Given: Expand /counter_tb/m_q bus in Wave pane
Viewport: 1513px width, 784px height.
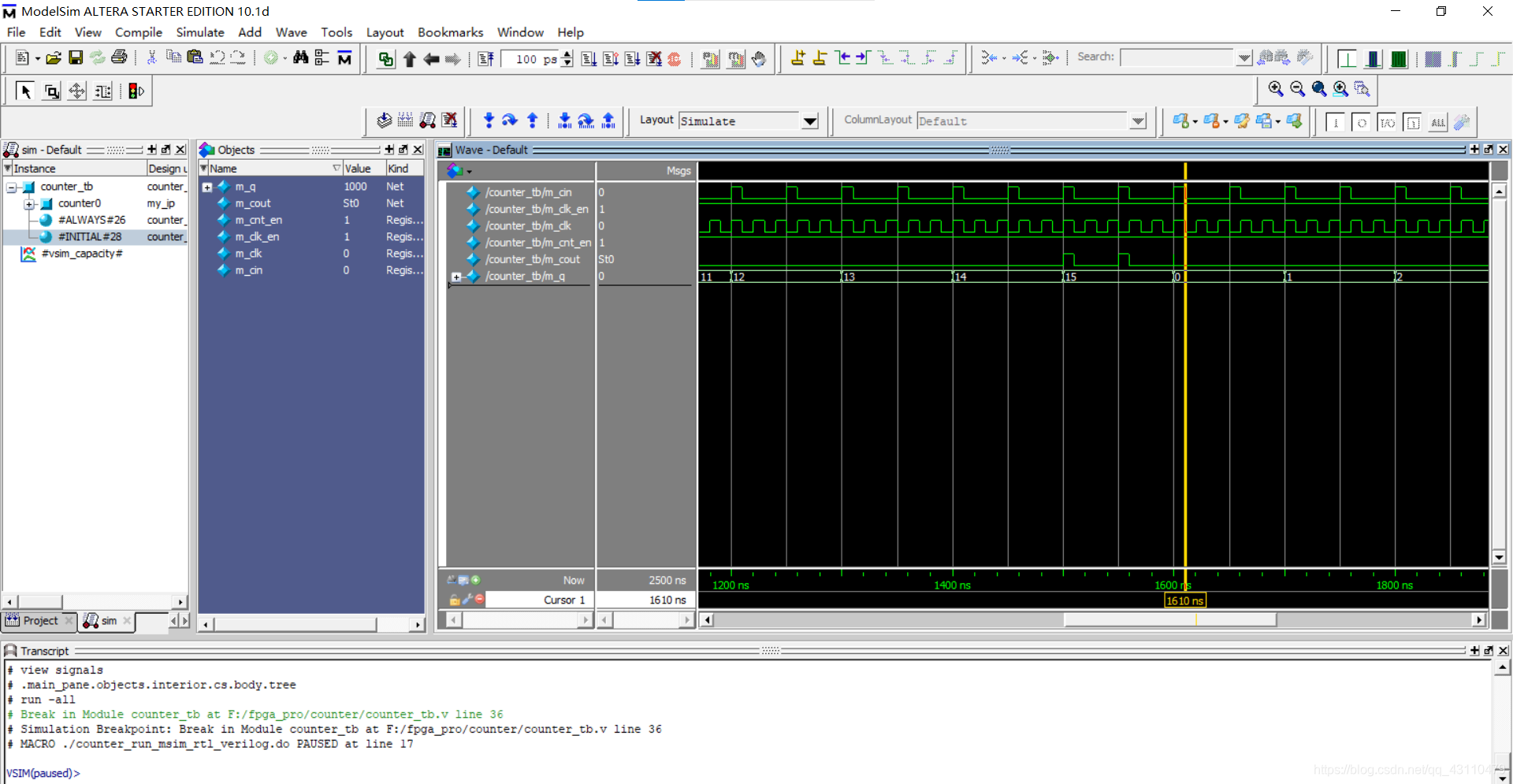Looking at the screenshot, I should [x=456, y=277].
